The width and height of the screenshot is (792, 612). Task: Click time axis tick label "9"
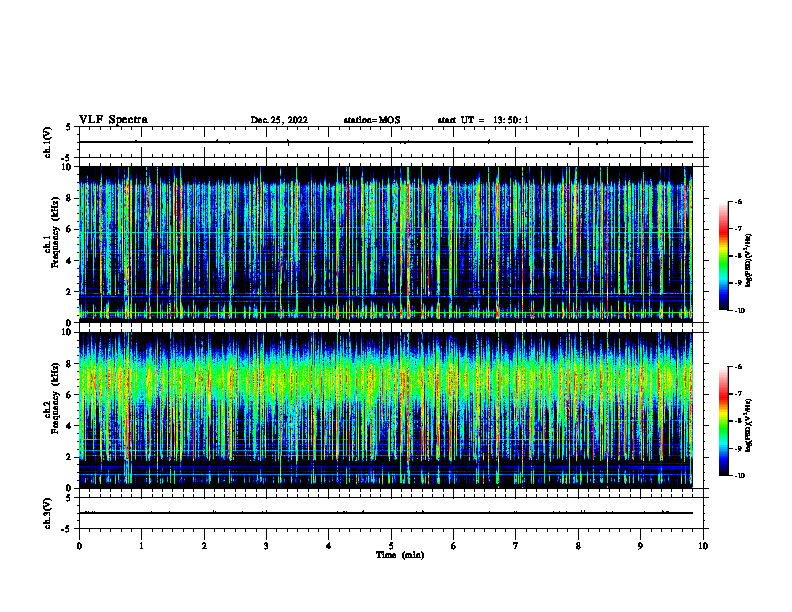(640, 546)
